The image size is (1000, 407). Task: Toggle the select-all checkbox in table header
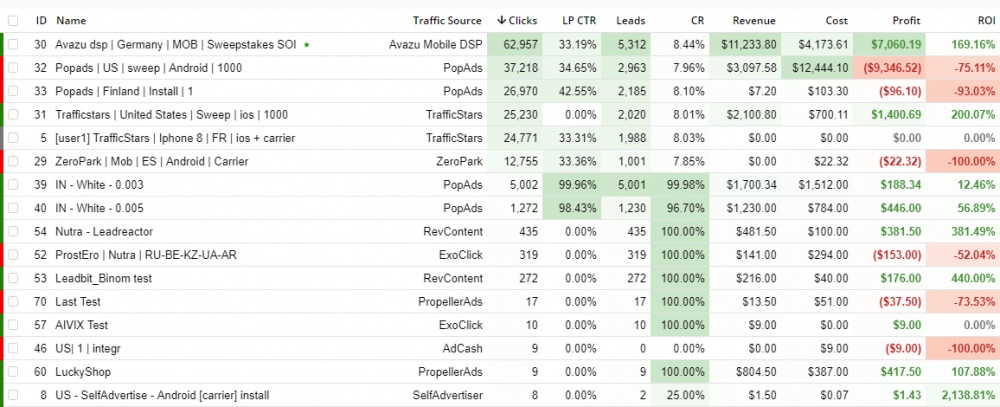[13, 20]
